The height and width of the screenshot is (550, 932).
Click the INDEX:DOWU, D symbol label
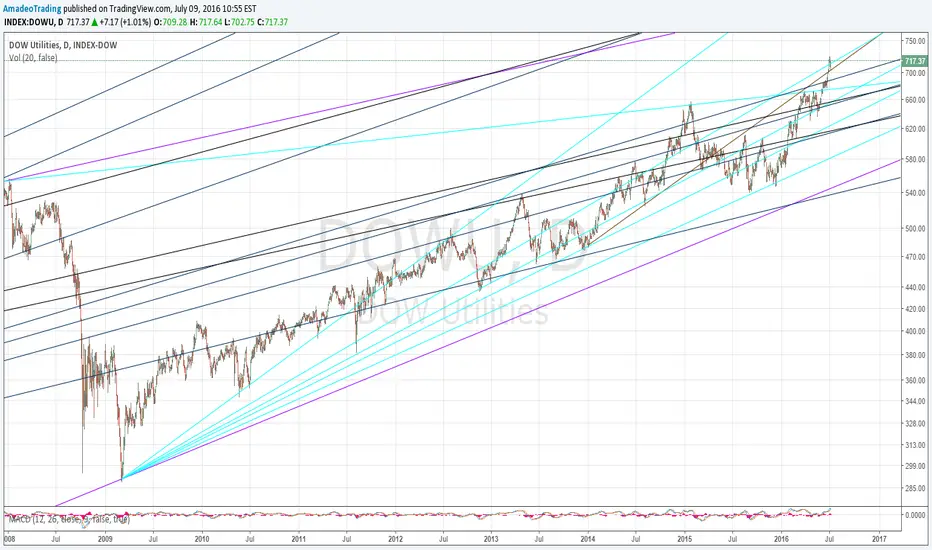pos(34,22)
